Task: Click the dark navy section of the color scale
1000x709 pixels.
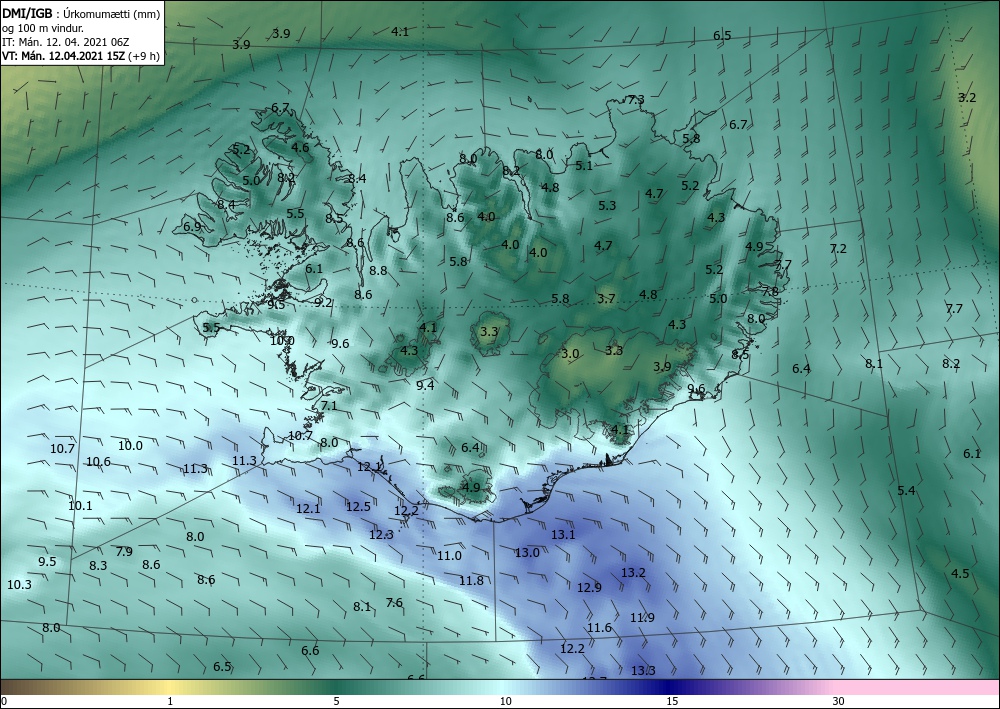Action: (670, 687)
